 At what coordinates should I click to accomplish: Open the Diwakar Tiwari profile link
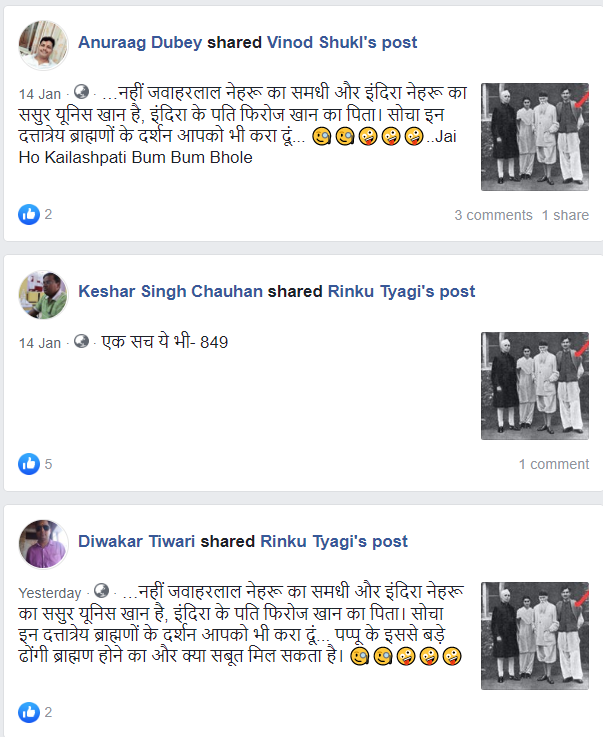136,541
